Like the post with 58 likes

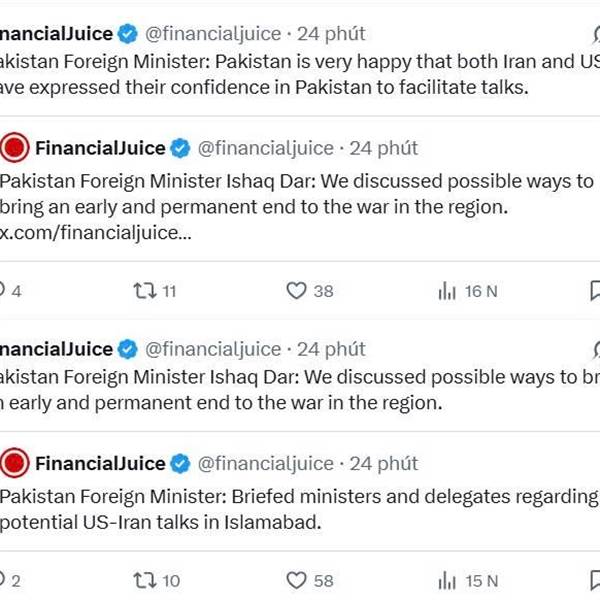pos(296,580)
